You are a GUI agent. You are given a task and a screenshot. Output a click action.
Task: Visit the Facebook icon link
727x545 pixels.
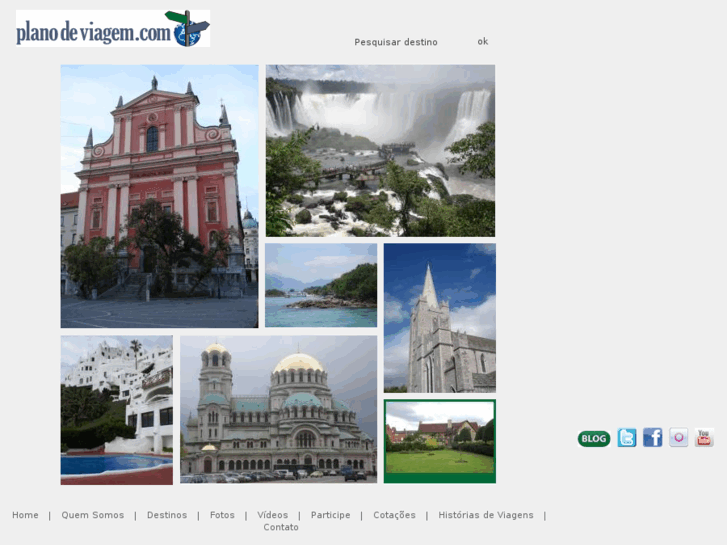tap(652, 437)
